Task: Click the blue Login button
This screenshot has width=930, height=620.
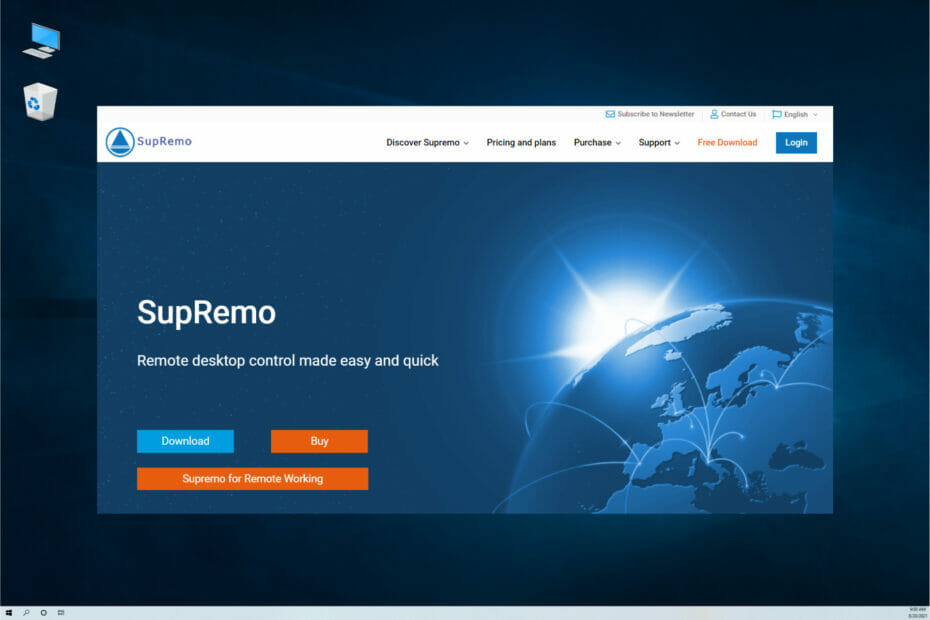Action: (796, 142)
